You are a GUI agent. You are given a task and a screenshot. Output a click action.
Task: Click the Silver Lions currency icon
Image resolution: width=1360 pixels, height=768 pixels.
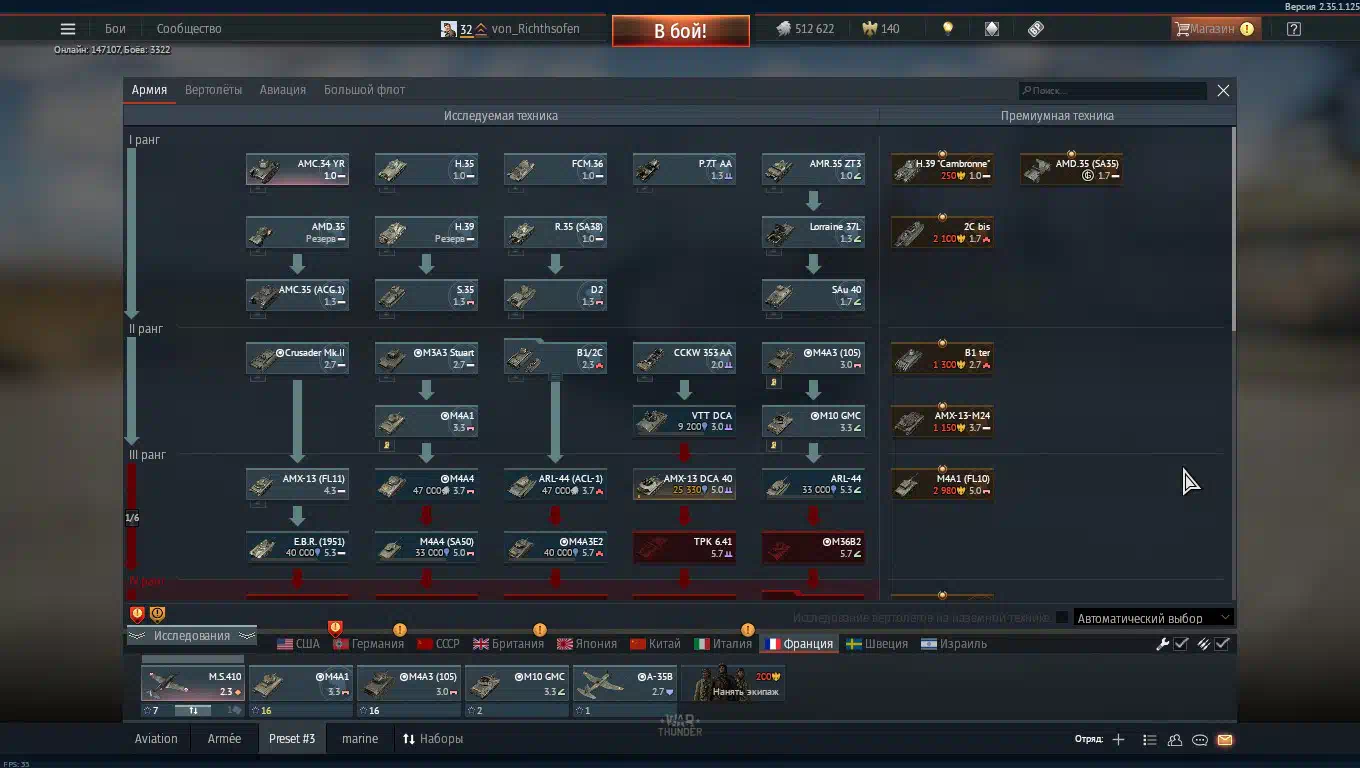tap(783, 29)
